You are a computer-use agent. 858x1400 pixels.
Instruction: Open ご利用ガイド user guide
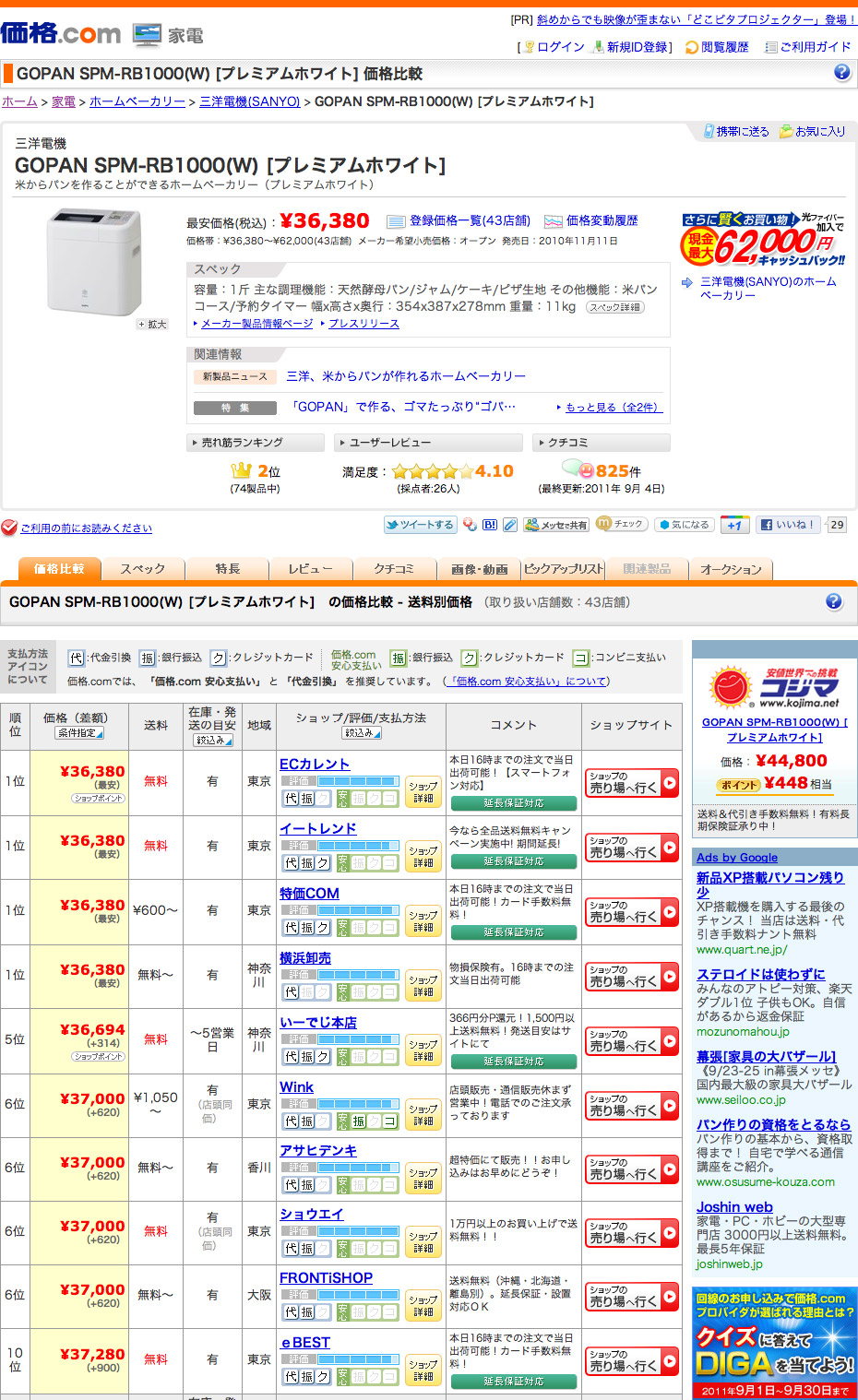816,47
